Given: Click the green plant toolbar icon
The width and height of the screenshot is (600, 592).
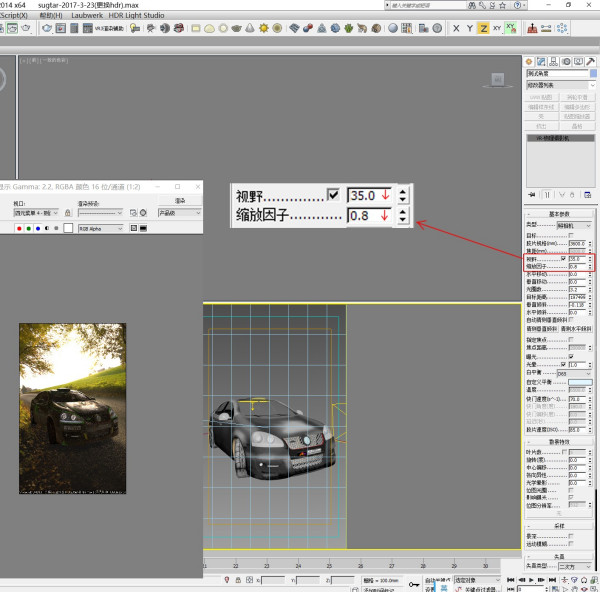Looking at the screenshot, I should (x=349, y=28).
